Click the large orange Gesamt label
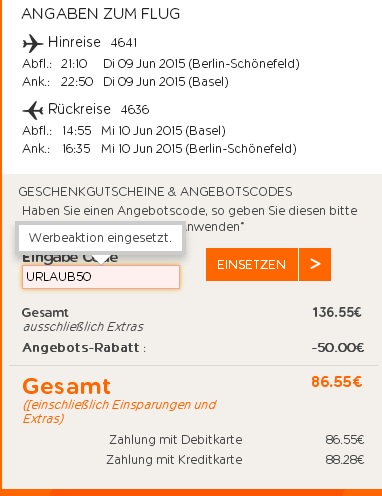 pyautogui.click(x=66, y=386)
